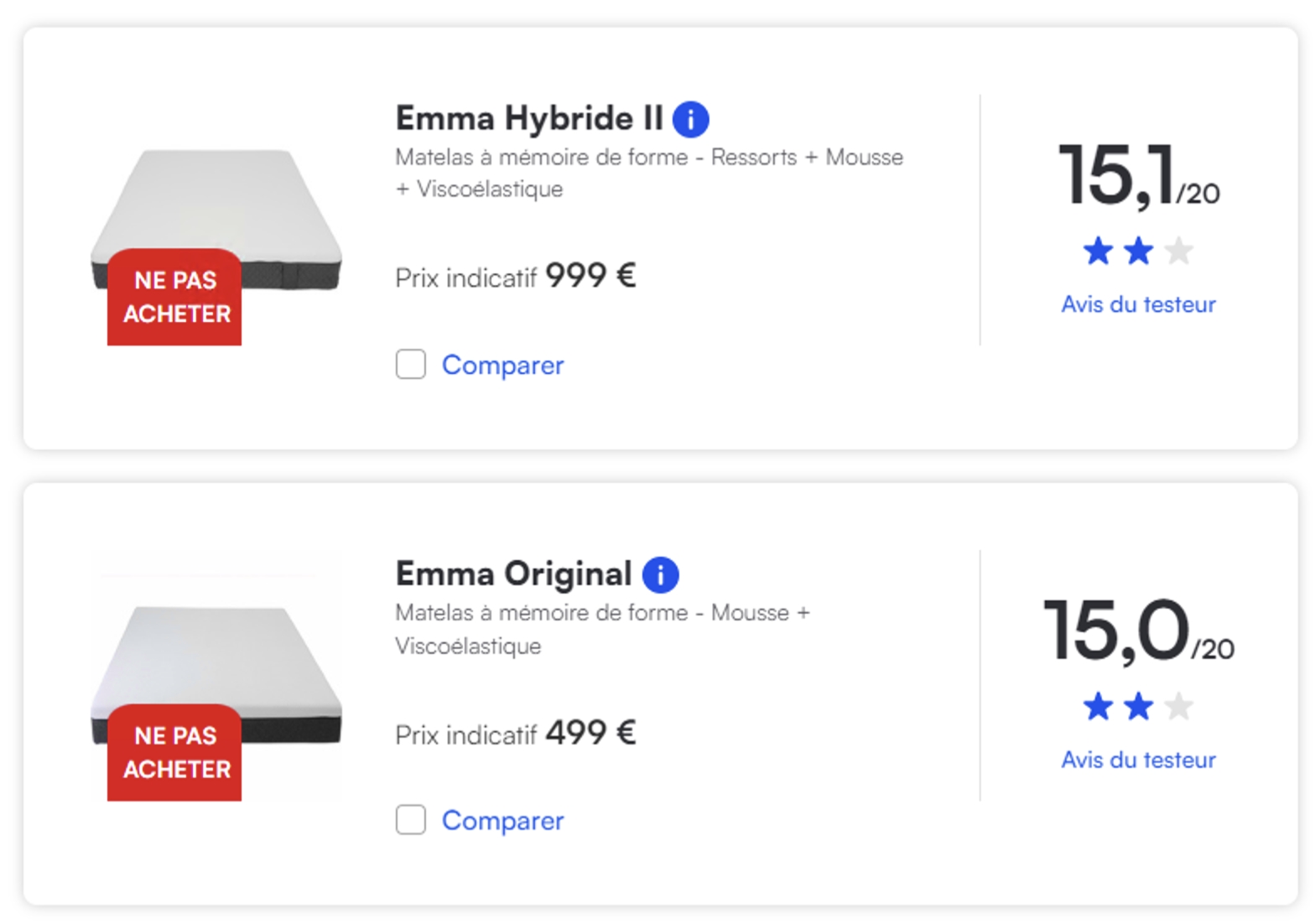Click the 15,0/20 score
This screenshot has width=1315, height=924.
coord(1137,631)
